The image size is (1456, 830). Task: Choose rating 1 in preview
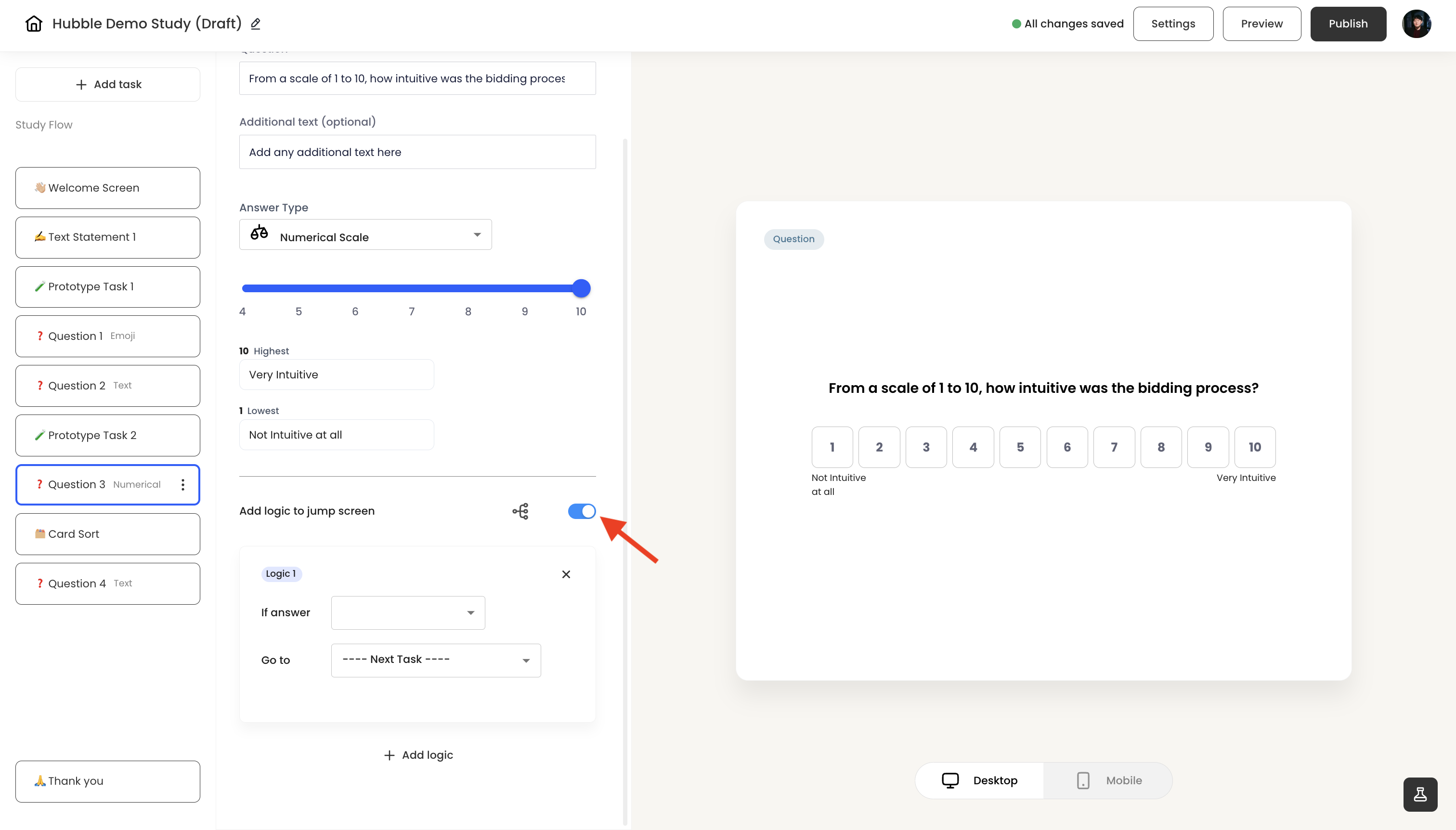pyautogui.click(x=832, y=447)
